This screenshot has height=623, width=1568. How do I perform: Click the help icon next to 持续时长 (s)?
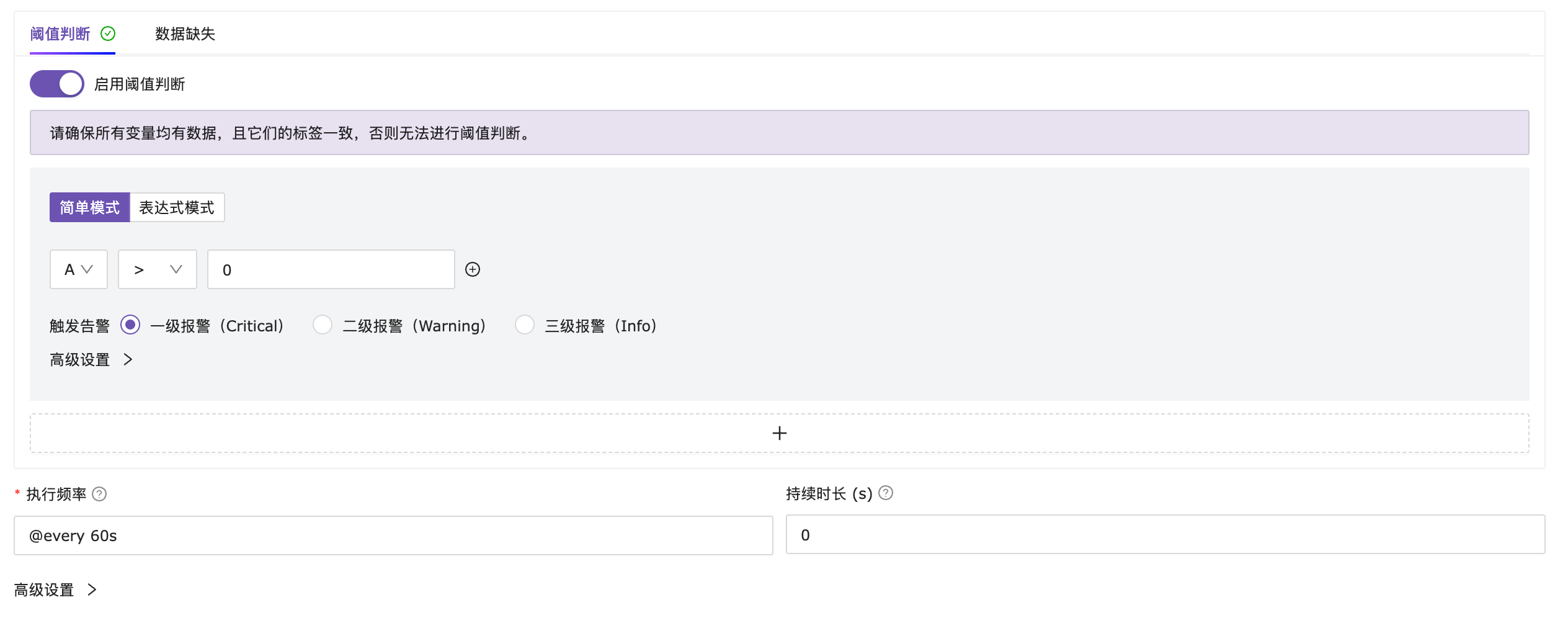point(886,493)
